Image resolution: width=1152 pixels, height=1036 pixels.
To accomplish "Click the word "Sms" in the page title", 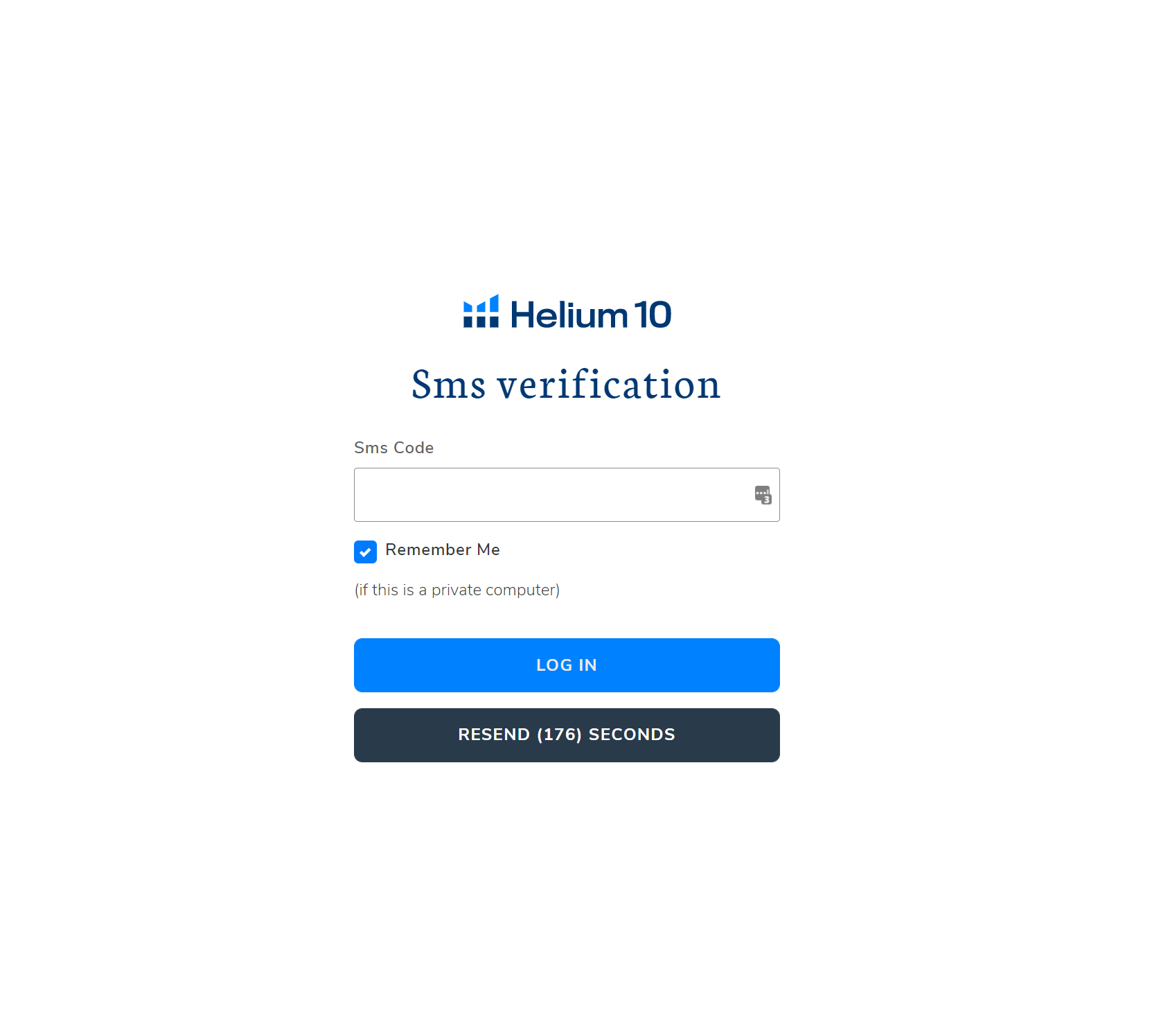I will (x=449, y=384).
